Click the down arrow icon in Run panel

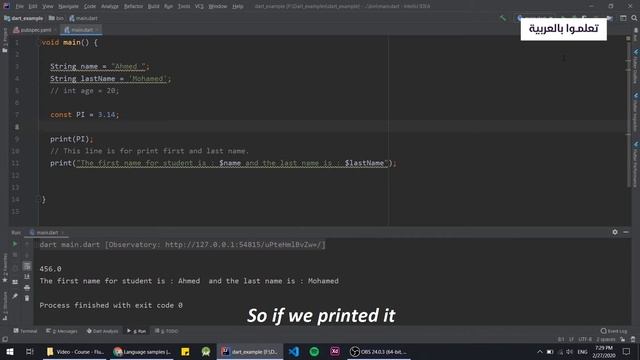point(27,255)
